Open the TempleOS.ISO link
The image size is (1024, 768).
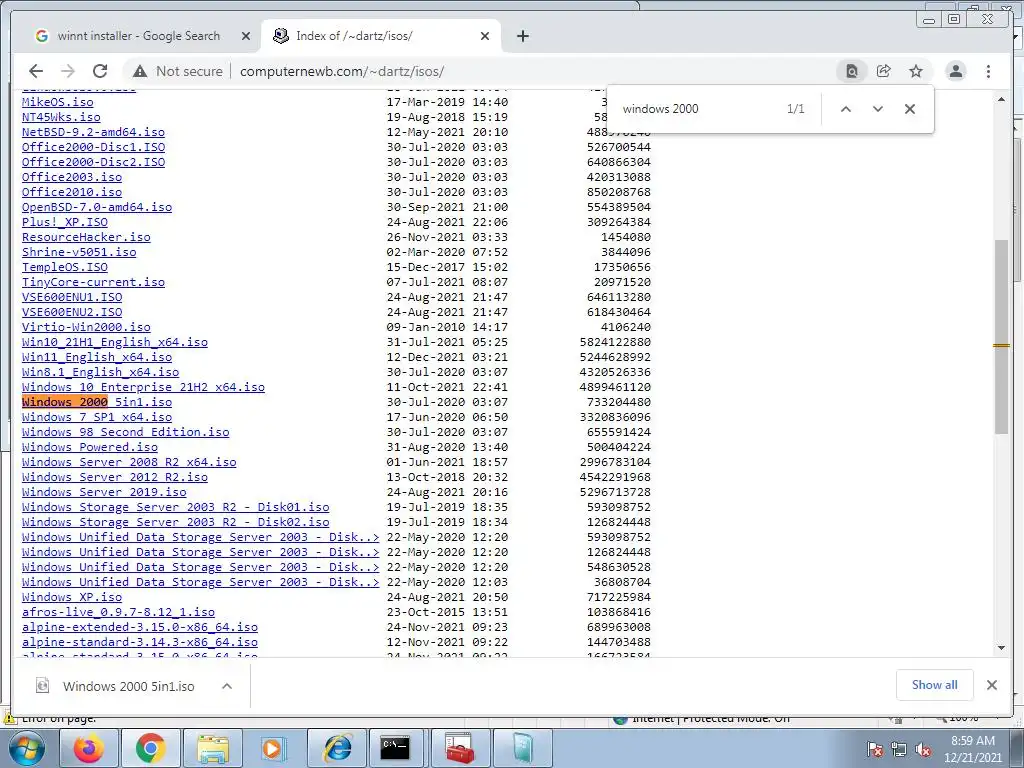[x=65, y=267]
